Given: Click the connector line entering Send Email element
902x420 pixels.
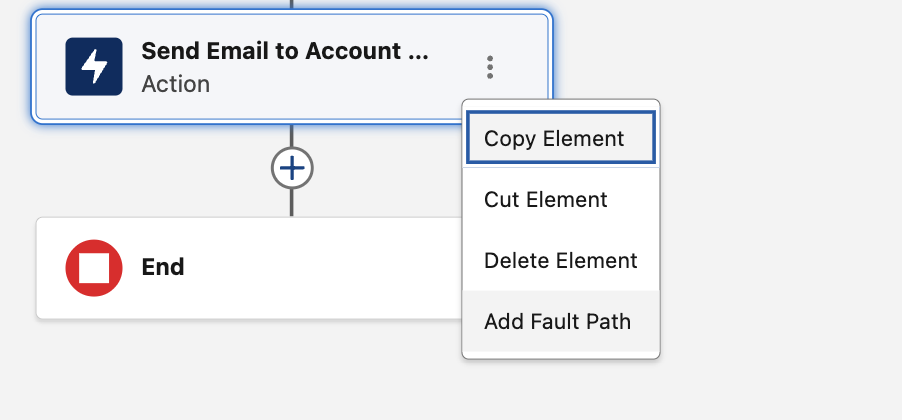Looking at the screenshot, I should pos(292,5).
